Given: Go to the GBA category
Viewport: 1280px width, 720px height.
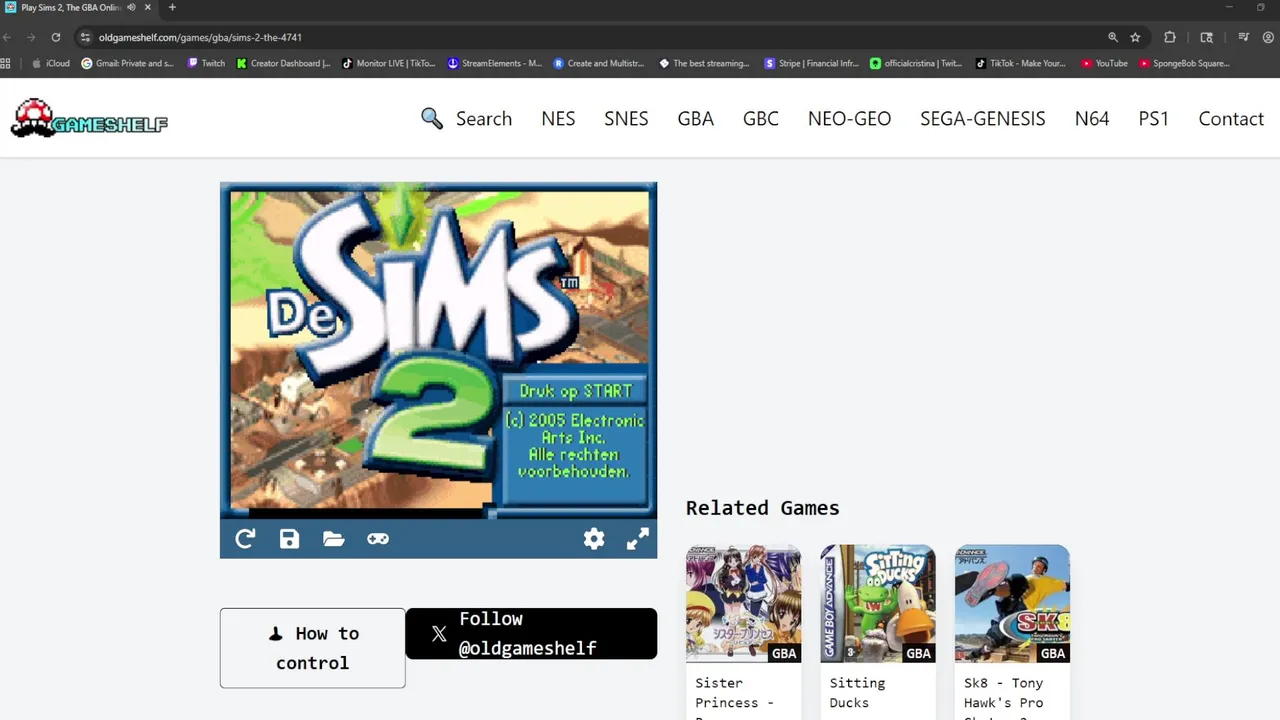Looking at the screenshot, I should coord(696,118).
